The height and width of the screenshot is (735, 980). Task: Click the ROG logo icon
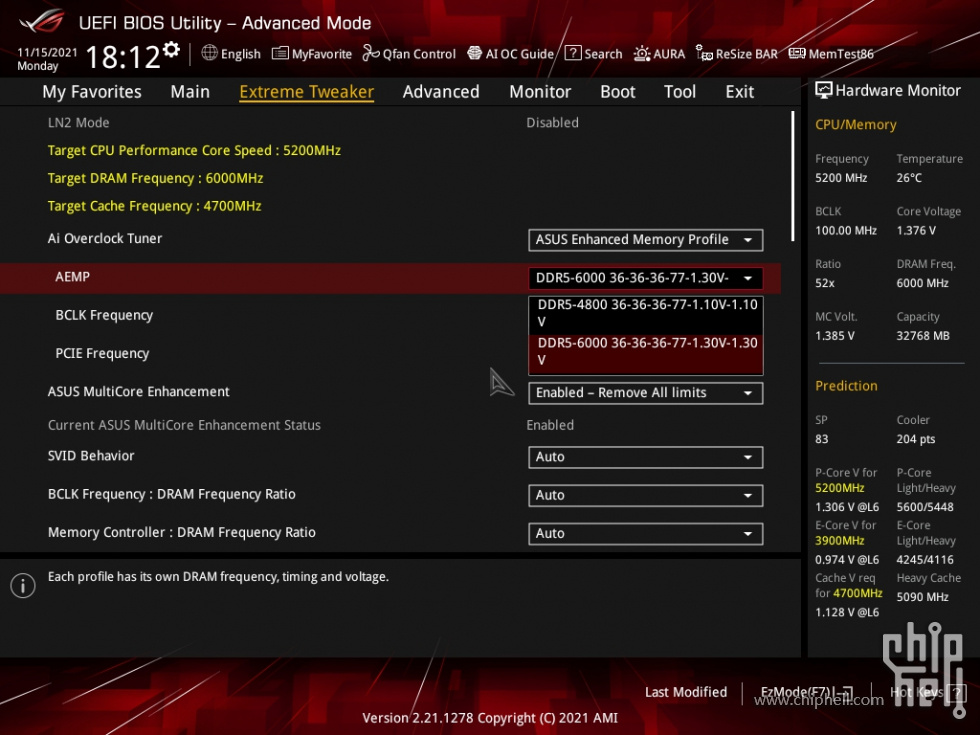pos(41,20)
